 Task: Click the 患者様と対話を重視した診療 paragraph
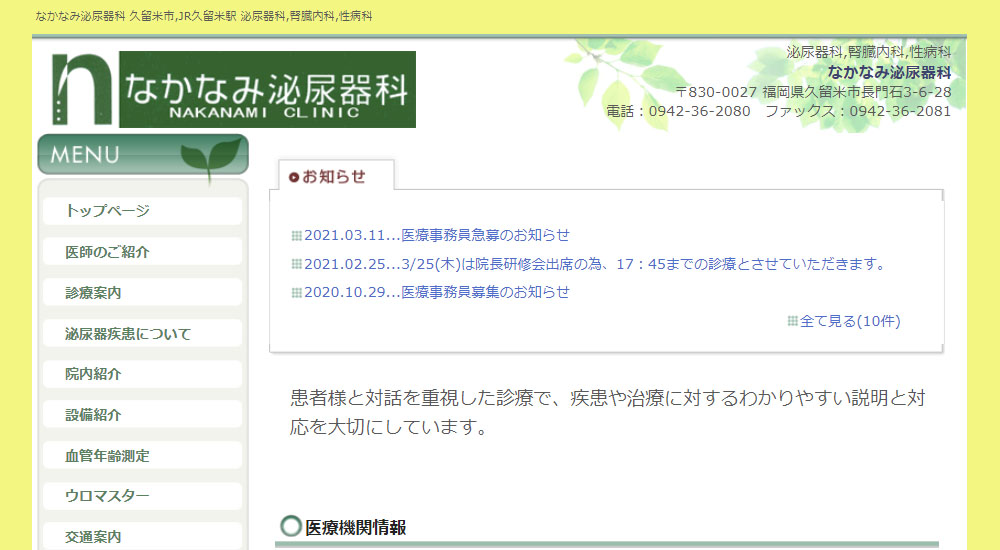pos(607,412)
